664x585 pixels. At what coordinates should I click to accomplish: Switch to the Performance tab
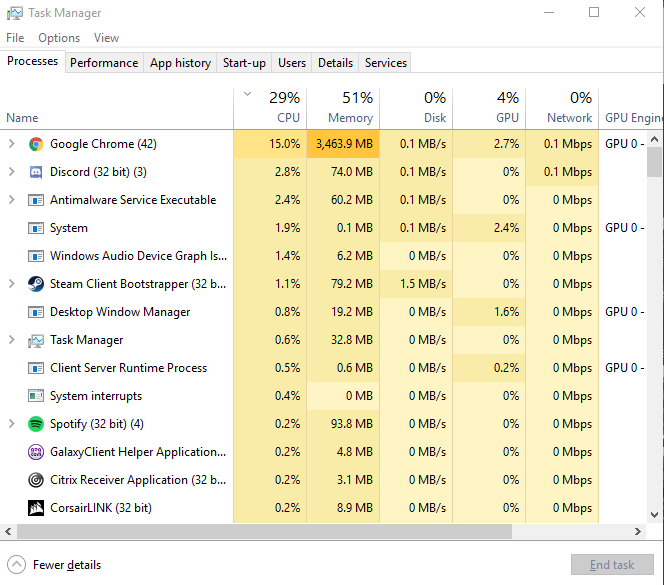click(x=104, y=63)
